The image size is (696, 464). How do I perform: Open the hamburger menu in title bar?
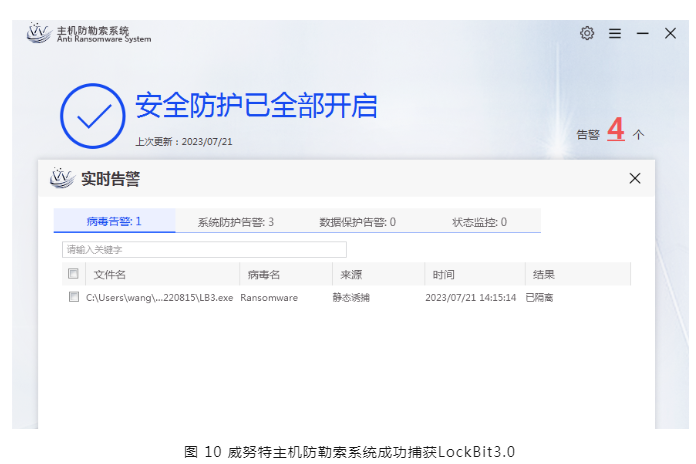615,33
